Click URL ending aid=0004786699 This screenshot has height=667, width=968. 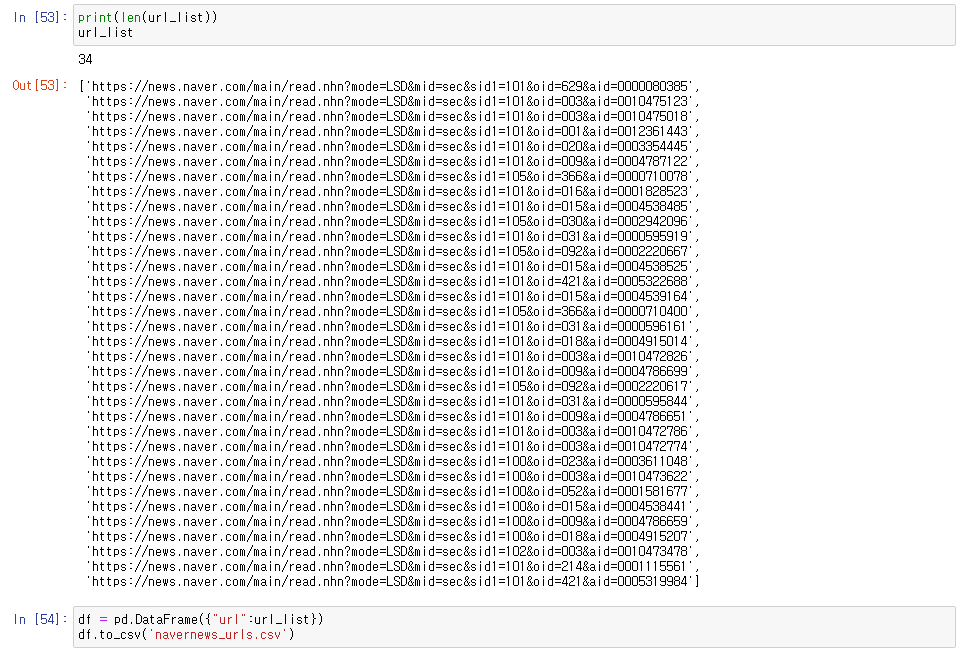(x=390, y=372)
